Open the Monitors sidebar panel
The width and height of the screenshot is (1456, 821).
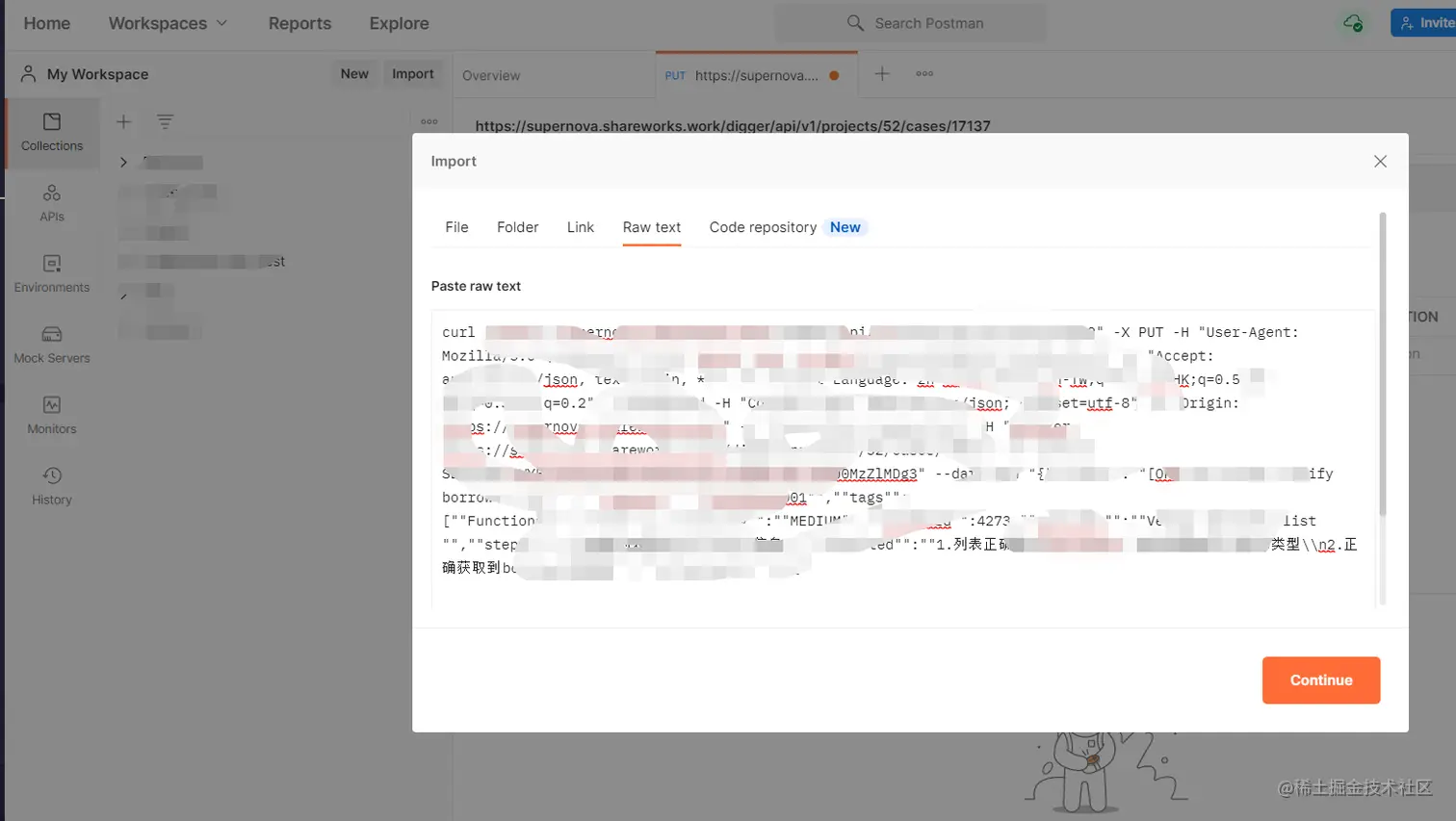[x=52, y=416]
